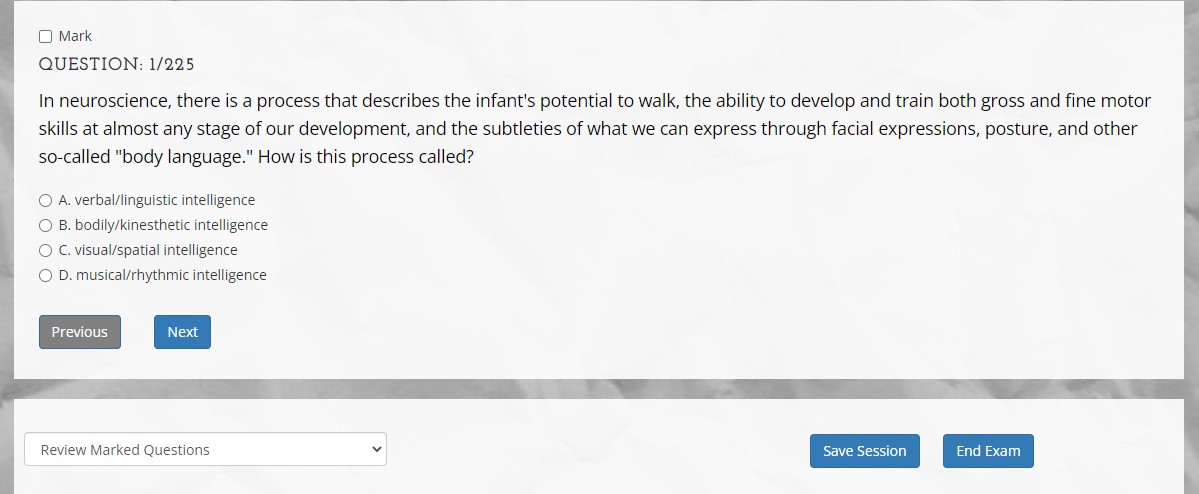Image resolution: width=1199 pixels, height=494 pixels.
Task: Pick radio circle for option C
Action: (x=46, y=251)
